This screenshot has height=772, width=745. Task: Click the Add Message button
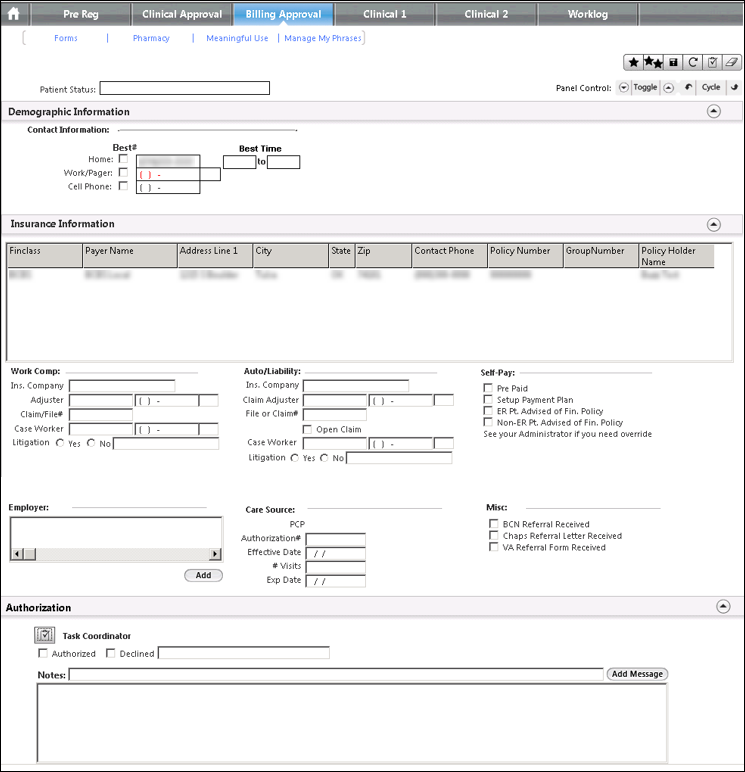tap(637, 674)
